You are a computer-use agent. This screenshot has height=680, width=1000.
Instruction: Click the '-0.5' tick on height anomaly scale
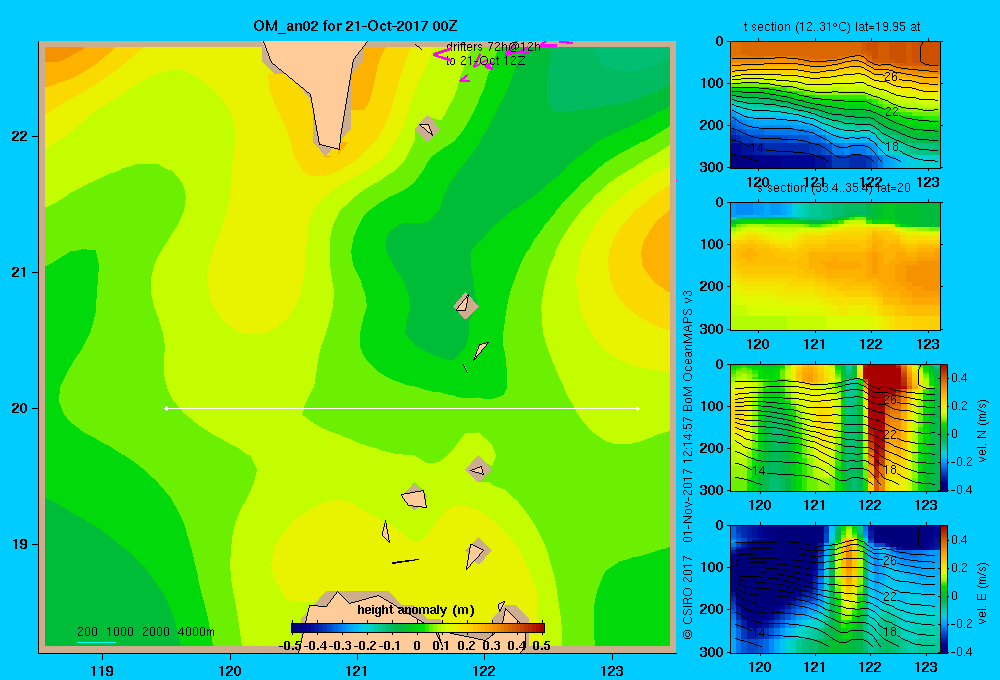tap(290, 646)
